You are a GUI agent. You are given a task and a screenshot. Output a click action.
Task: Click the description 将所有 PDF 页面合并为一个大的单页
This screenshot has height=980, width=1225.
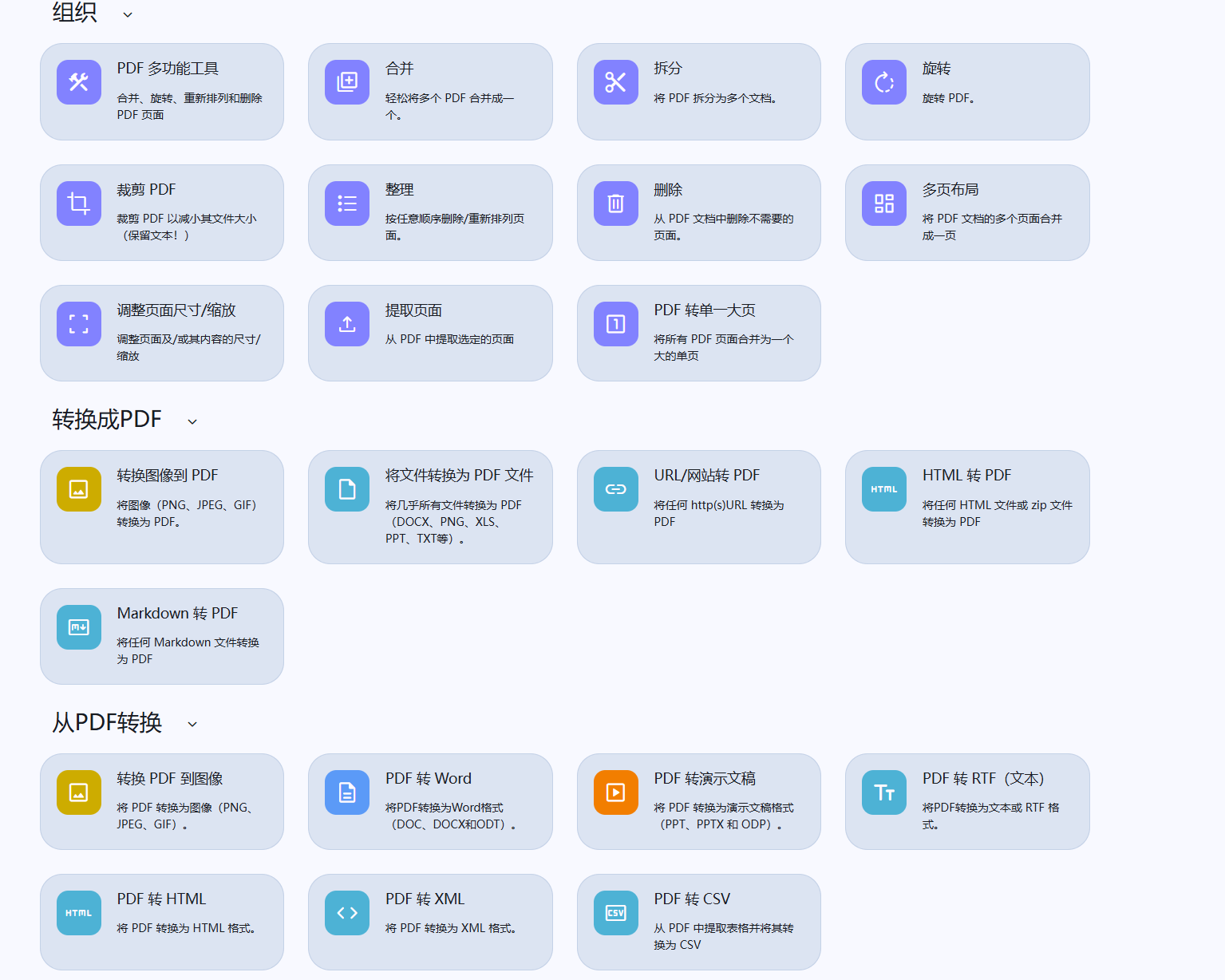(724, 347)
